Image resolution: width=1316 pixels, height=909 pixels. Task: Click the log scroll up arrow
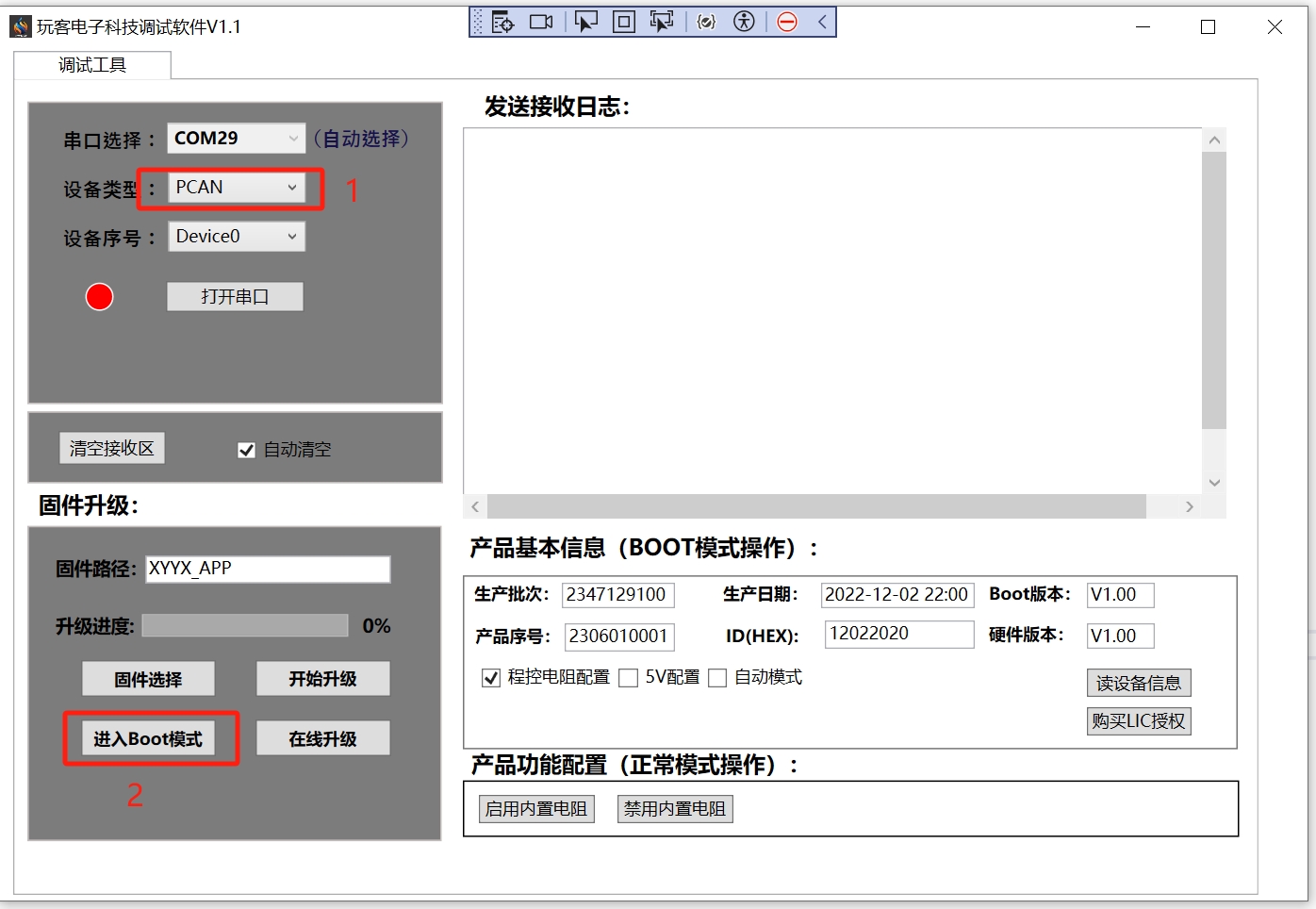tap(1214, 140)
